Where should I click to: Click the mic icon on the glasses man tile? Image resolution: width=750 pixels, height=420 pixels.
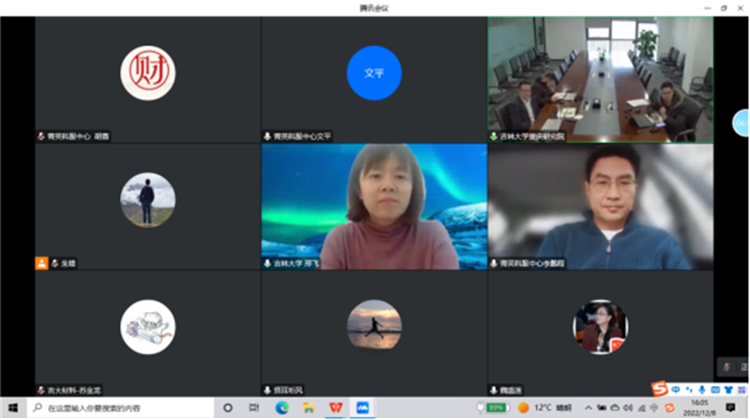pyautogui.click(x=494, y=263)
